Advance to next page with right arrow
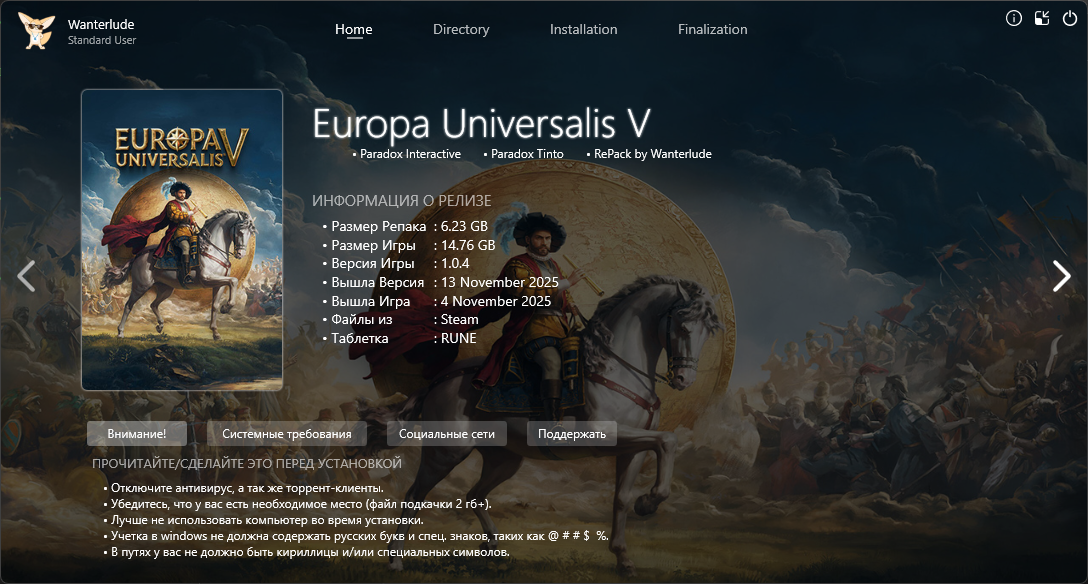The image size is (1088, 584). pyautogui.click(x=1061, y=276)
